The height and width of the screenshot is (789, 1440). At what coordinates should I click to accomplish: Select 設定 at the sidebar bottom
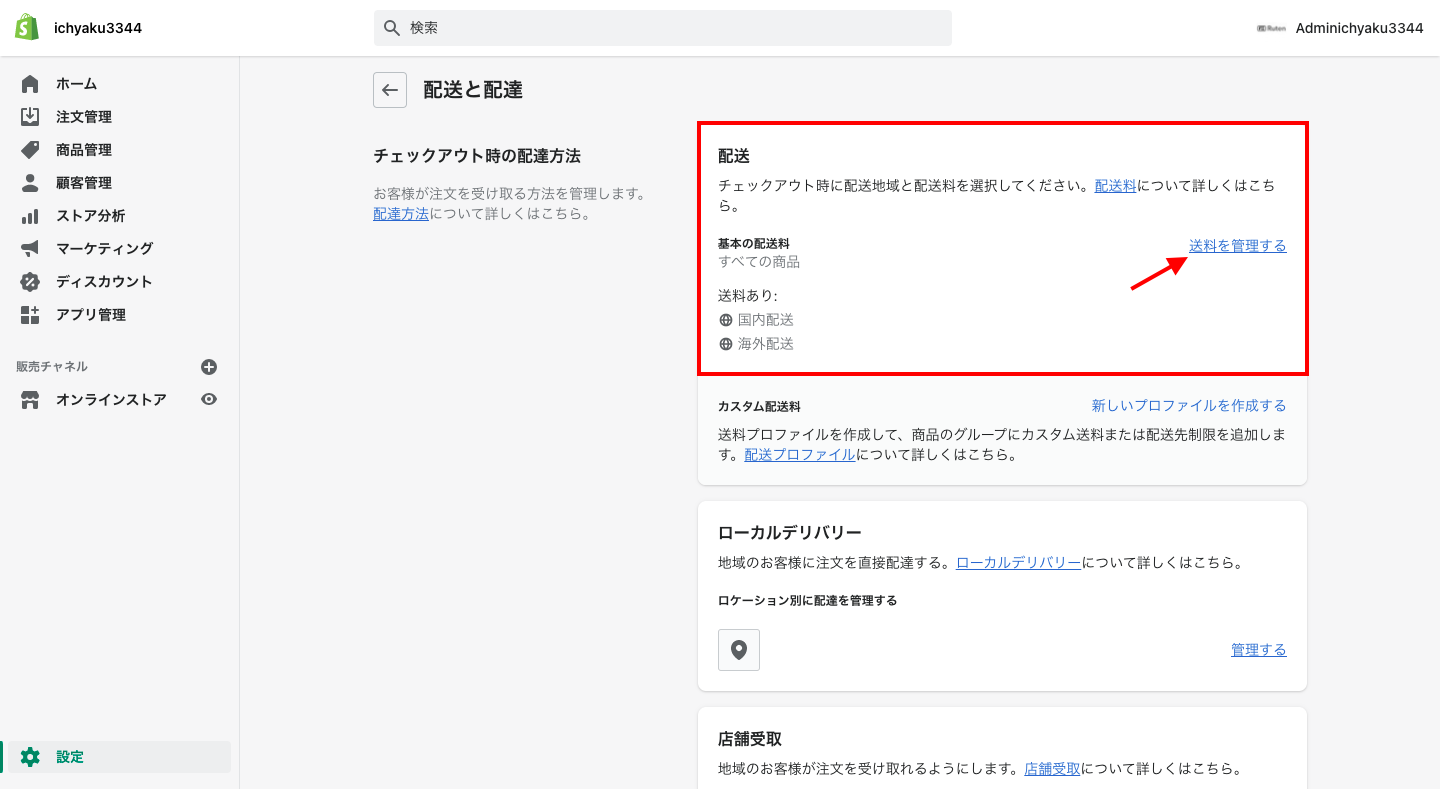117,757
